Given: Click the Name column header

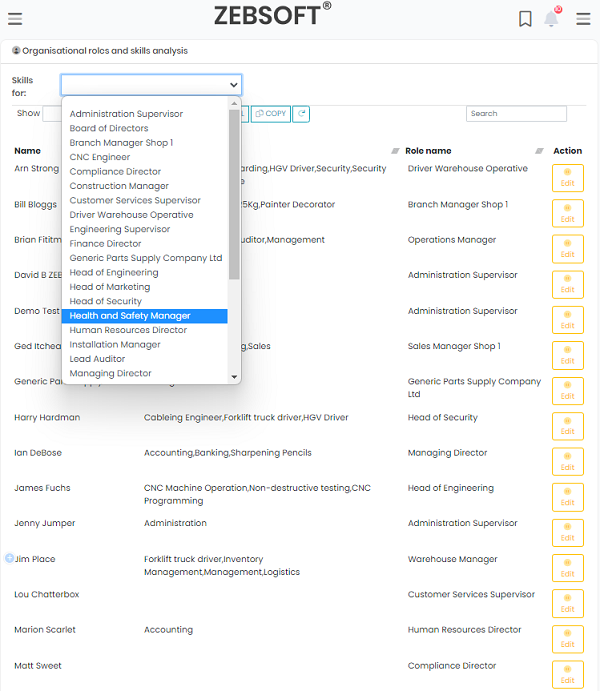Looking at the screenshot, I should pos(27,151).
